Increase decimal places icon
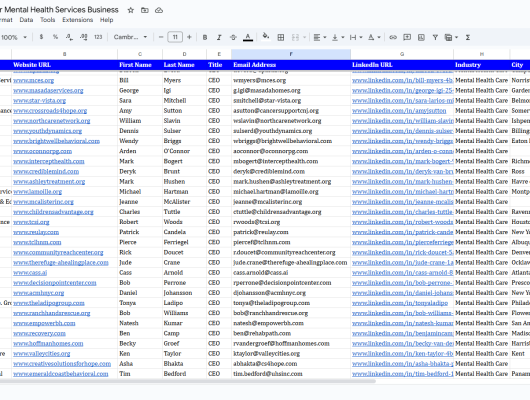Viewport: 530px width, 400px height. (83, 37)
